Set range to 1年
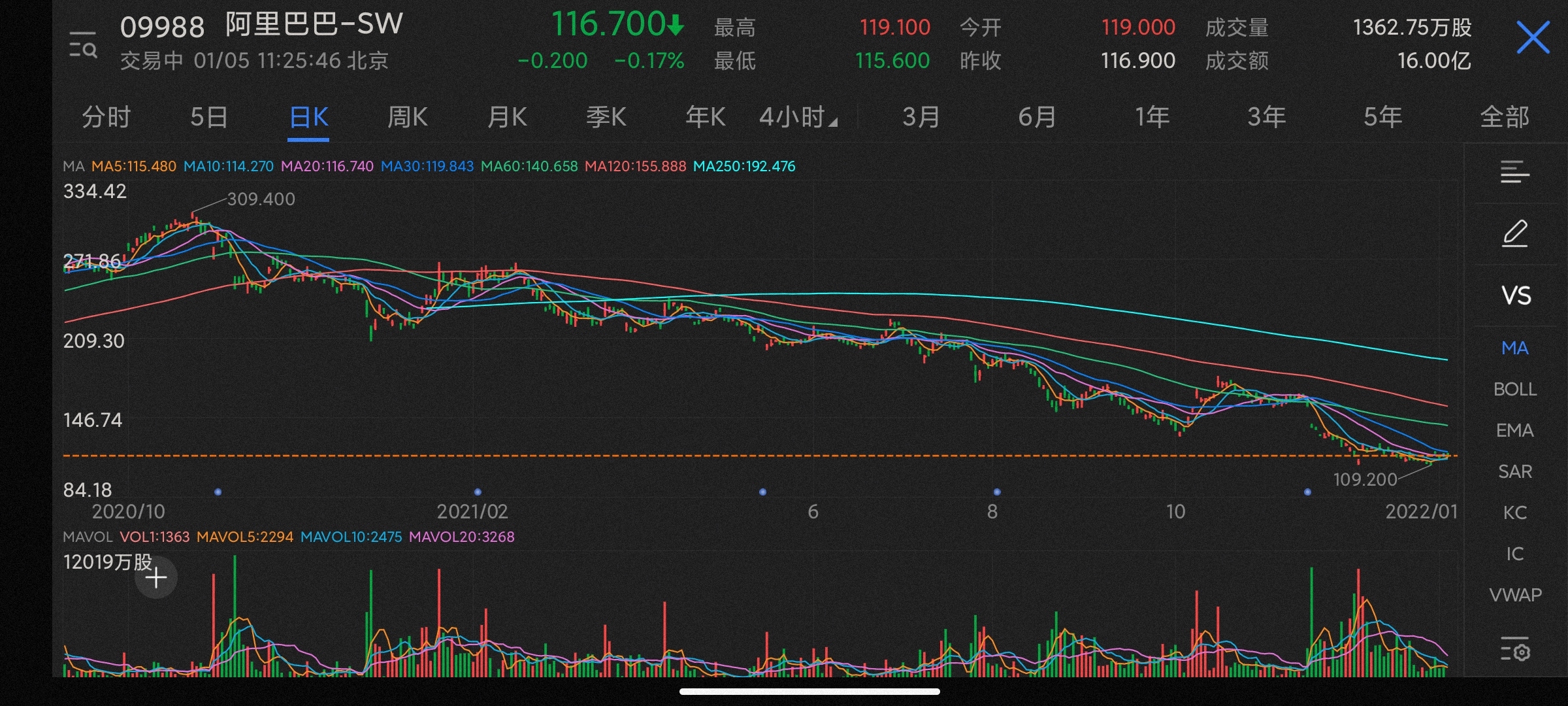Screen dimensions: 1568x706 (x=1152, y=118)
